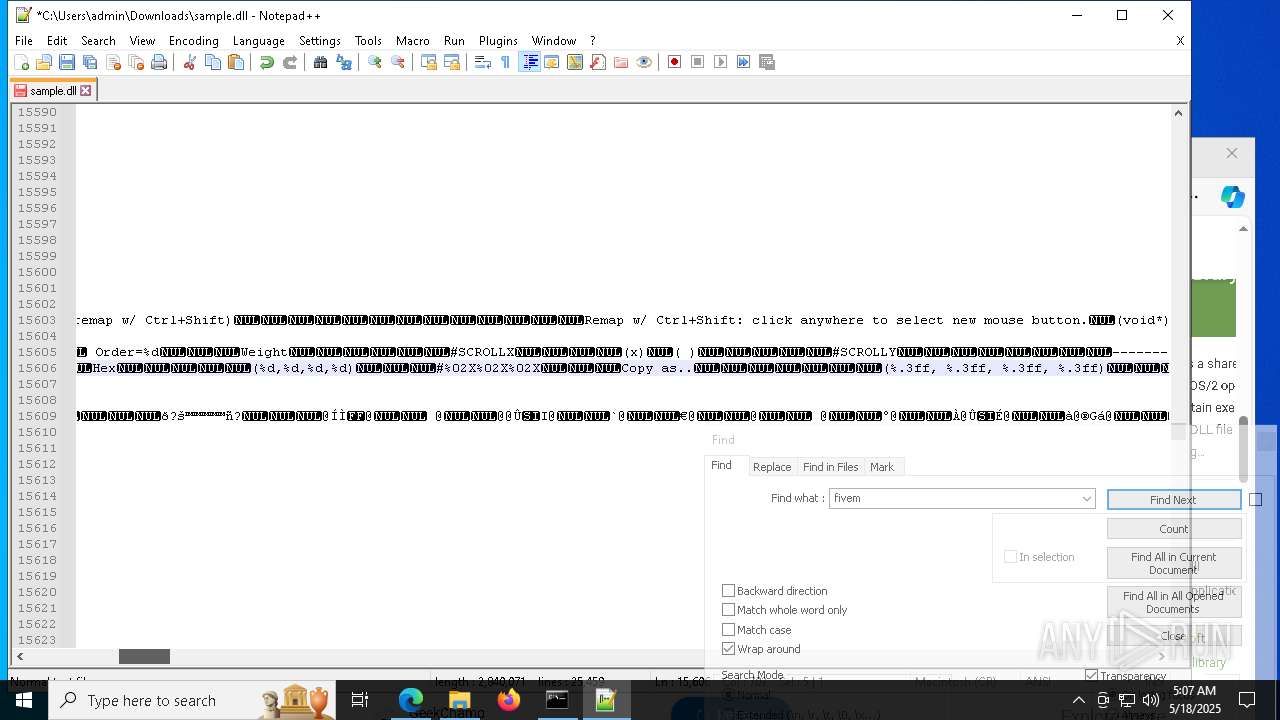Screen dimensions: 1280x720
Task: Toggle the indent guide toolbar icon
Action: coord(529,62)
